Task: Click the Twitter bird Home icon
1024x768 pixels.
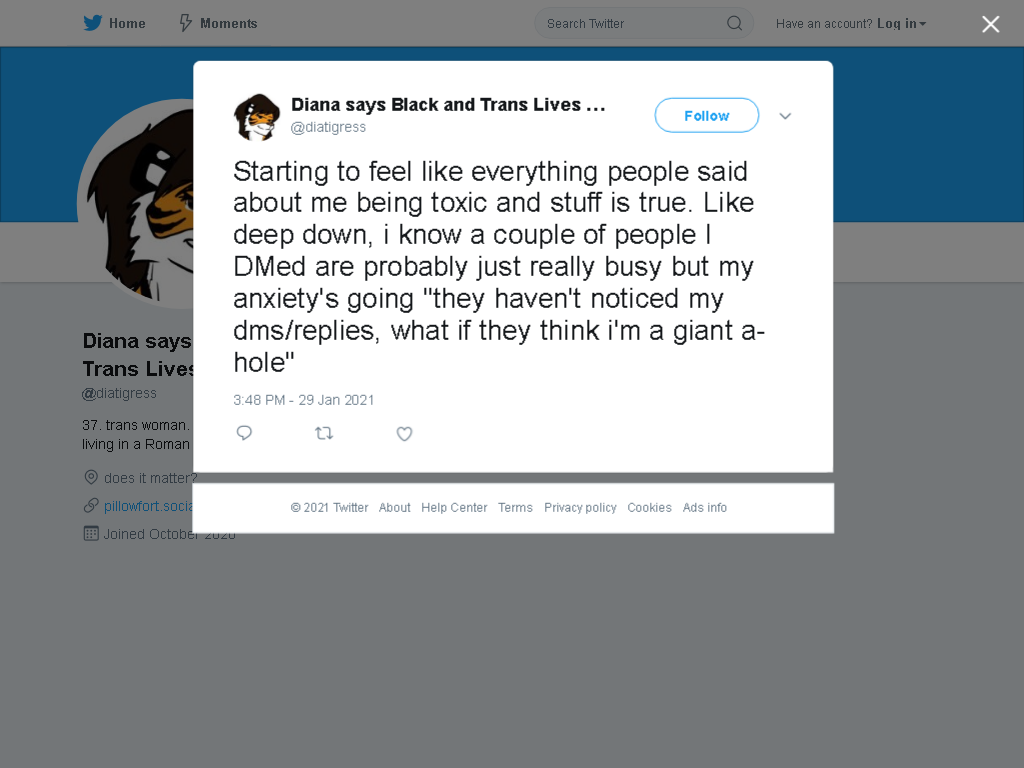Action: tap(93, 24)
